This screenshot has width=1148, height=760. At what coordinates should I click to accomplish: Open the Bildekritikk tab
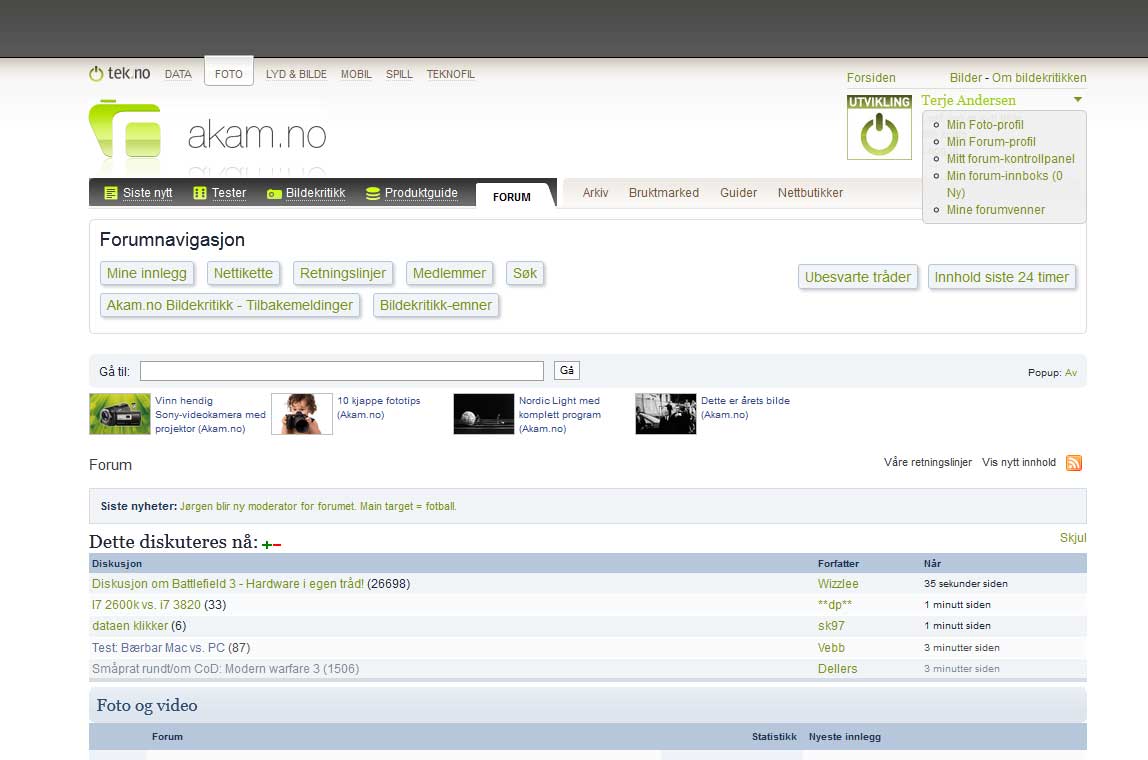click(x=306, y=193)
